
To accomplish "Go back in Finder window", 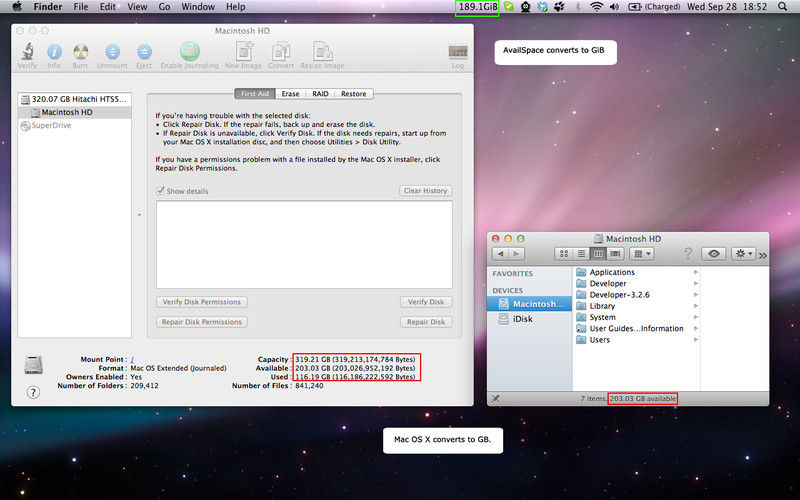I will click(501, 254).
